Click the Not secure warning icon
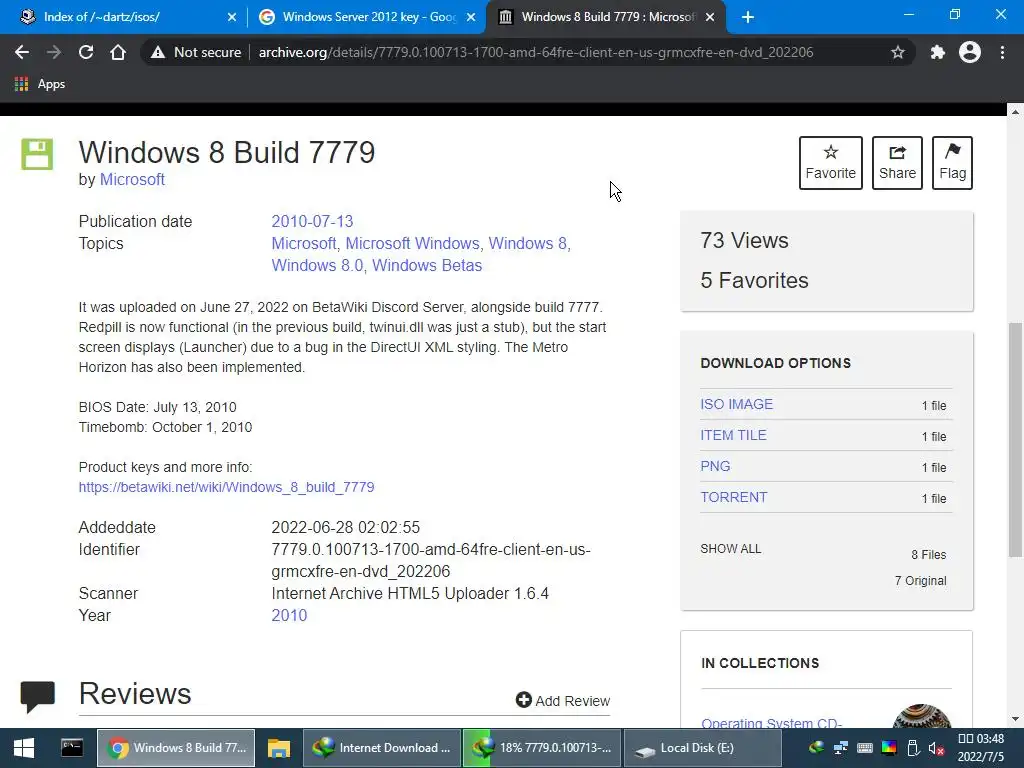1024x768 pixels. (x=157, y=52)
